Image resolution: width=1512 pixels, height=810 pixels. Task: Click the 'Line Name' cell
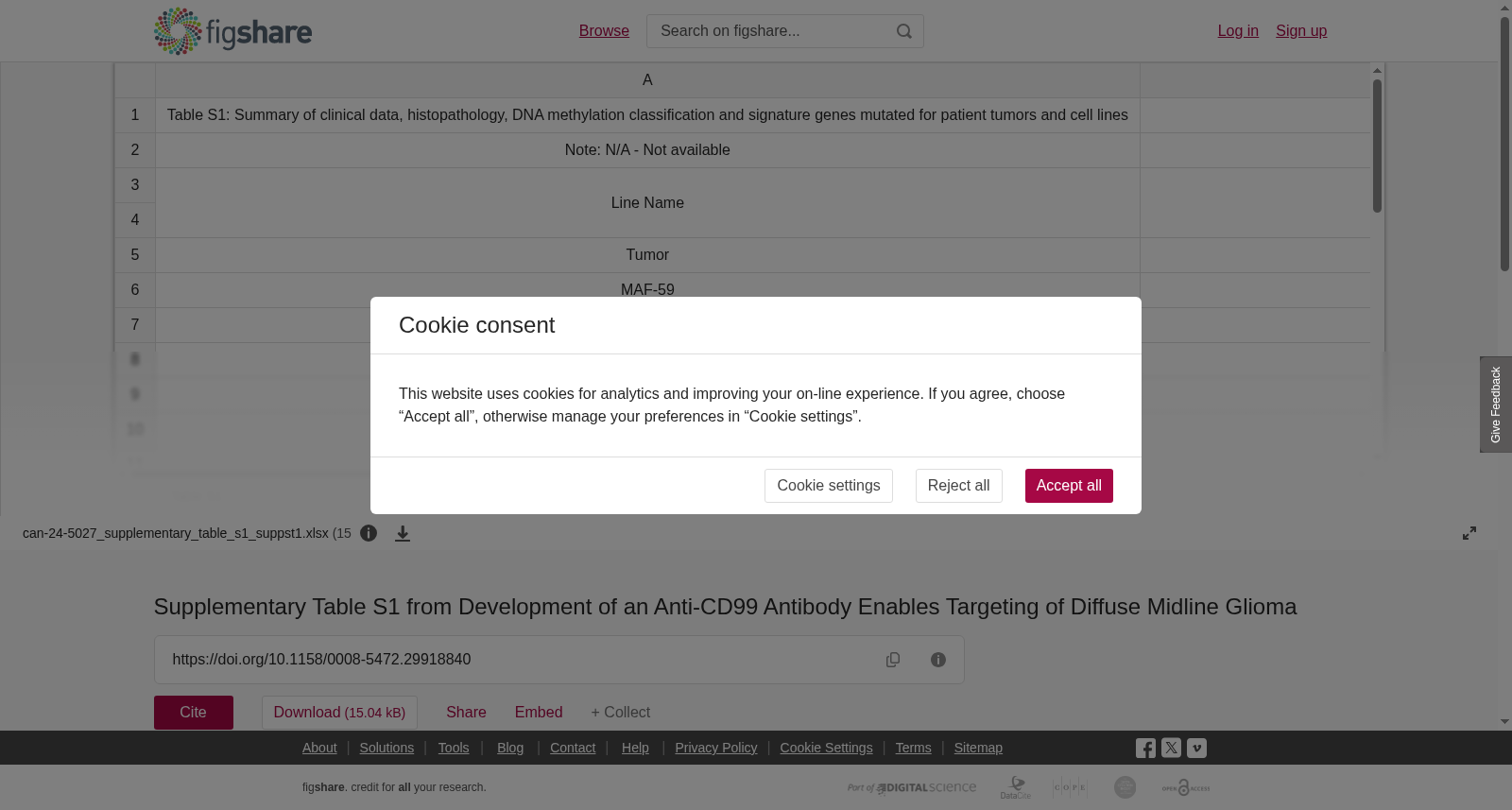point(647,203)
